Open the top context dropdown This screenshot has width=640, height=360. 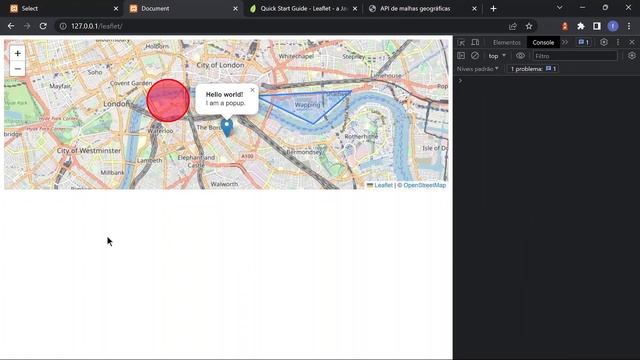pos(497,56)
